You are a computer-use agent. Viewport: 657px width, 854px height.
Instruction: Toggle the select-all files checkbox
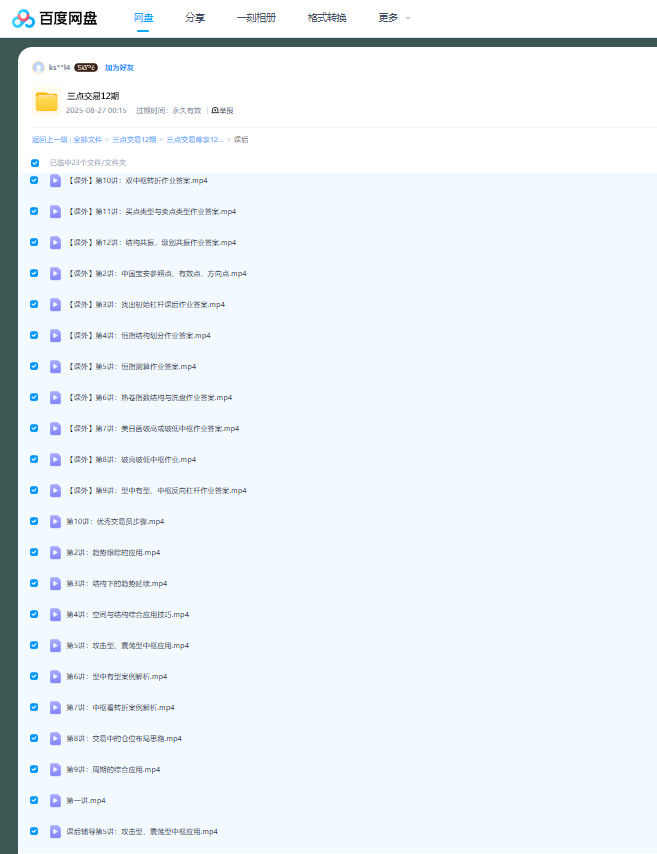(x=35, y=162)
